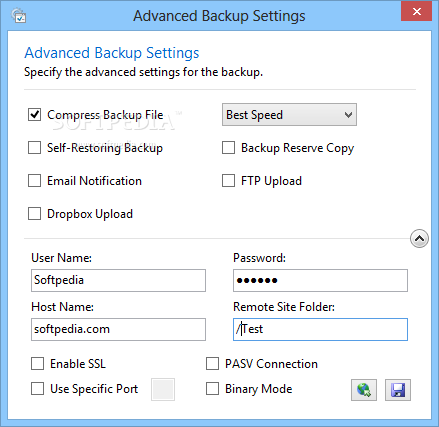
Task: Click the Host Name field with softpedia.com
Action: [x=118, y=329]
